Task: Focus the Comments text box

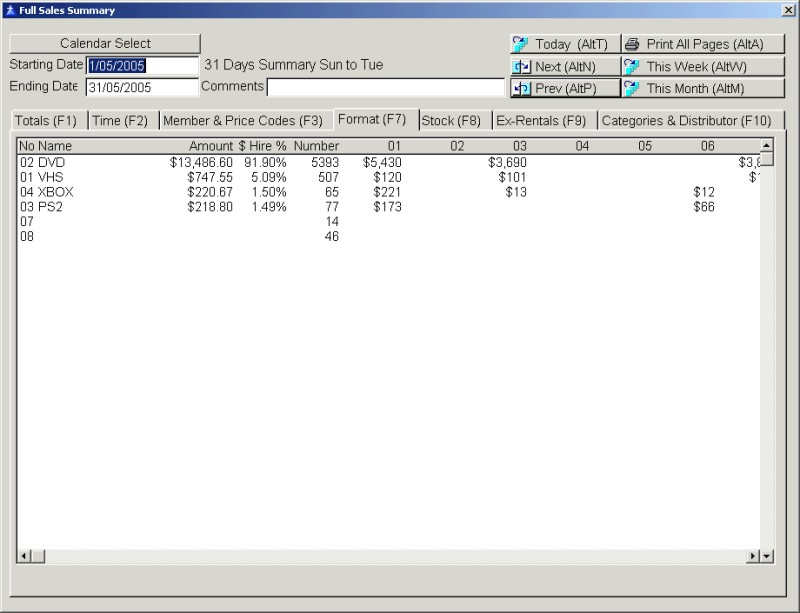Action: coord(385,87)
